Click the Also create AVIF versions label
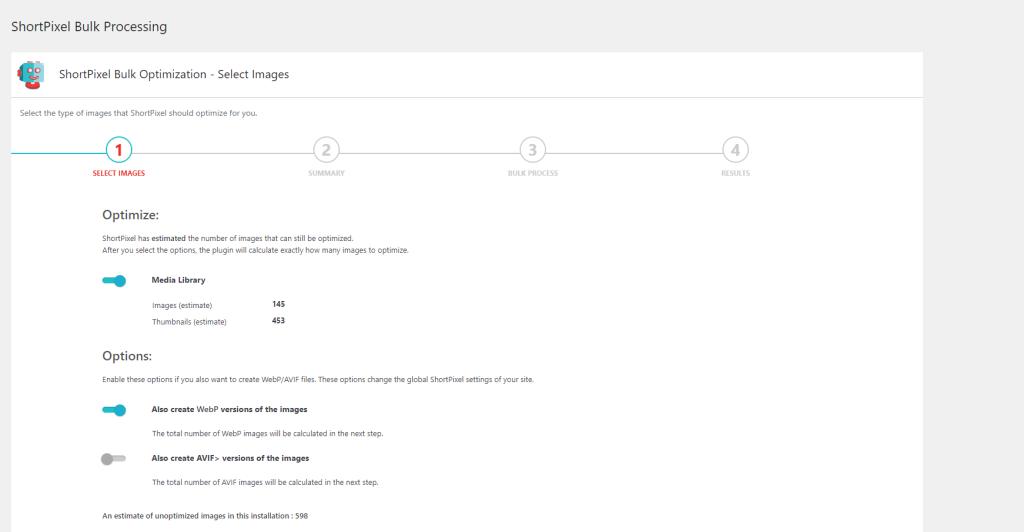The width and height of the screenshot is (1024, 532). (x=231, y=458)
